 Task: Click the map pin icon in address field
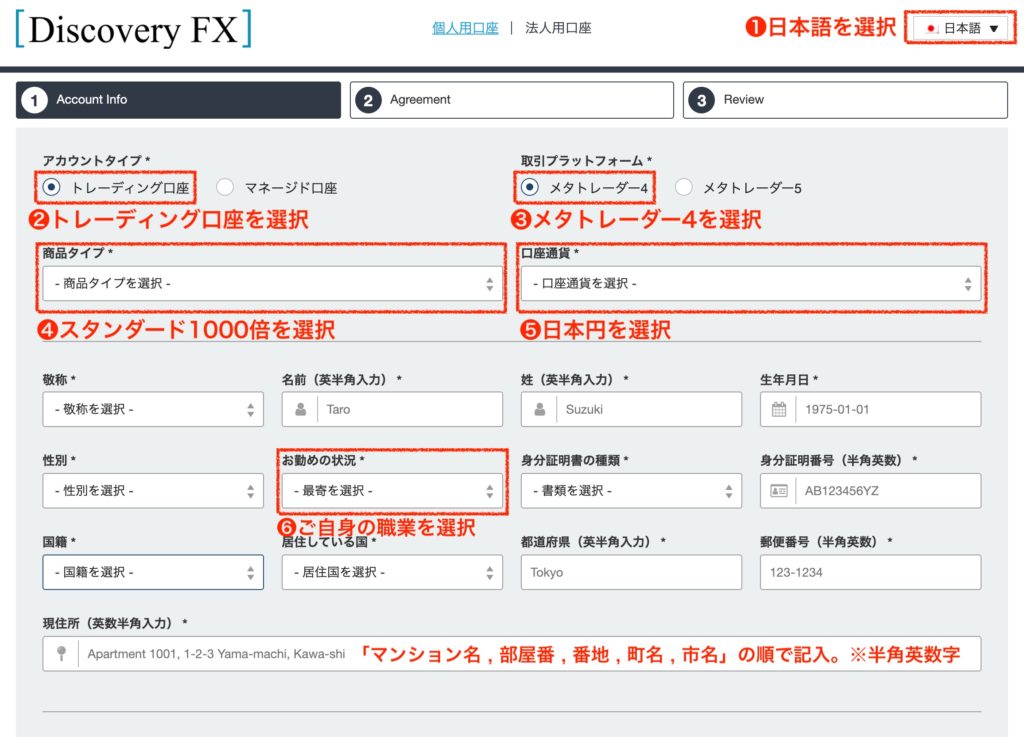[61, 654]
